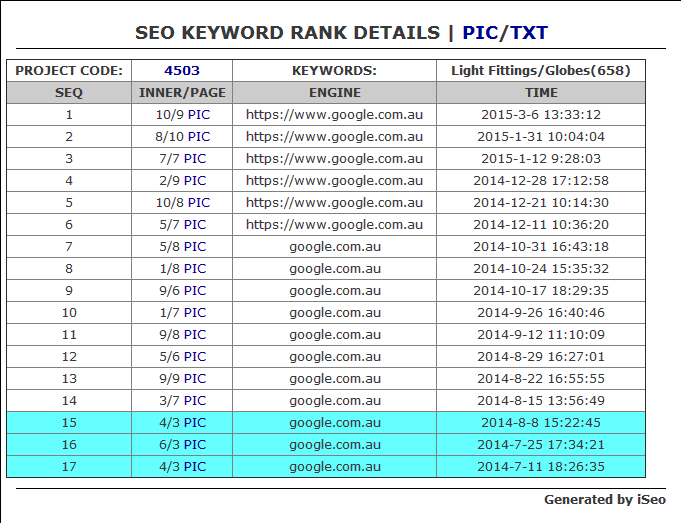
Task: Open PIC link for 3/7 entry
Action: pos(195,401)
